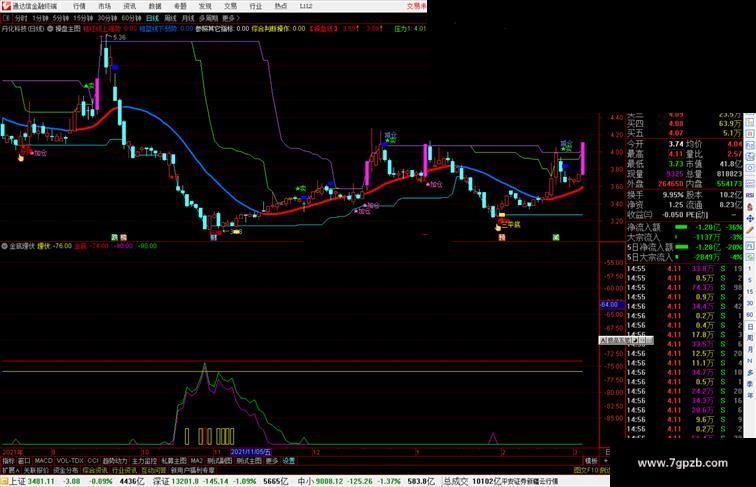Open the 关联报价 tab
Screen dimensions: 756x487
(36, 470)
